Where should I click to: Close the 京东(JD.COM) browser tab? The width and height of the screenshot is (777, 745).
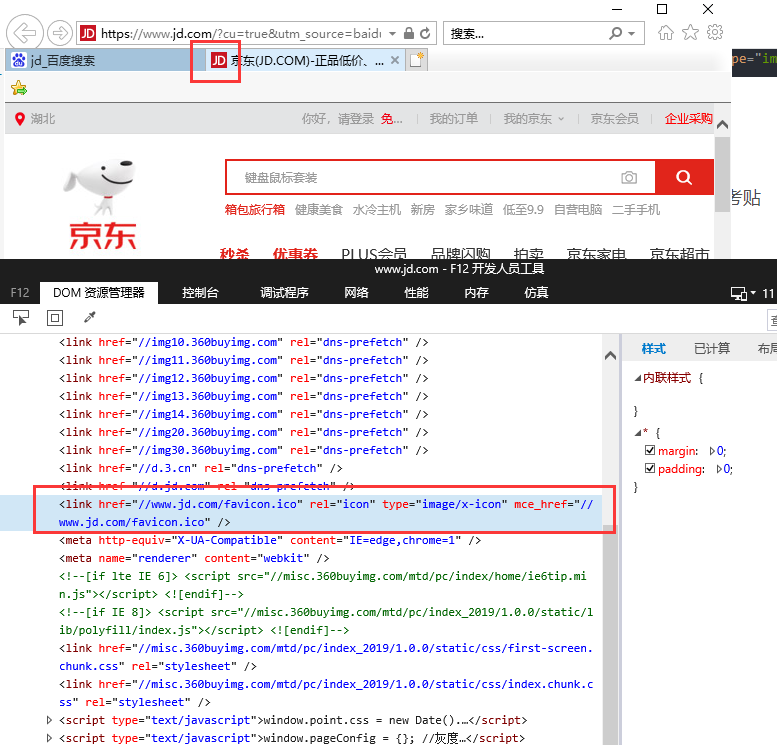[x=395, y=60]
